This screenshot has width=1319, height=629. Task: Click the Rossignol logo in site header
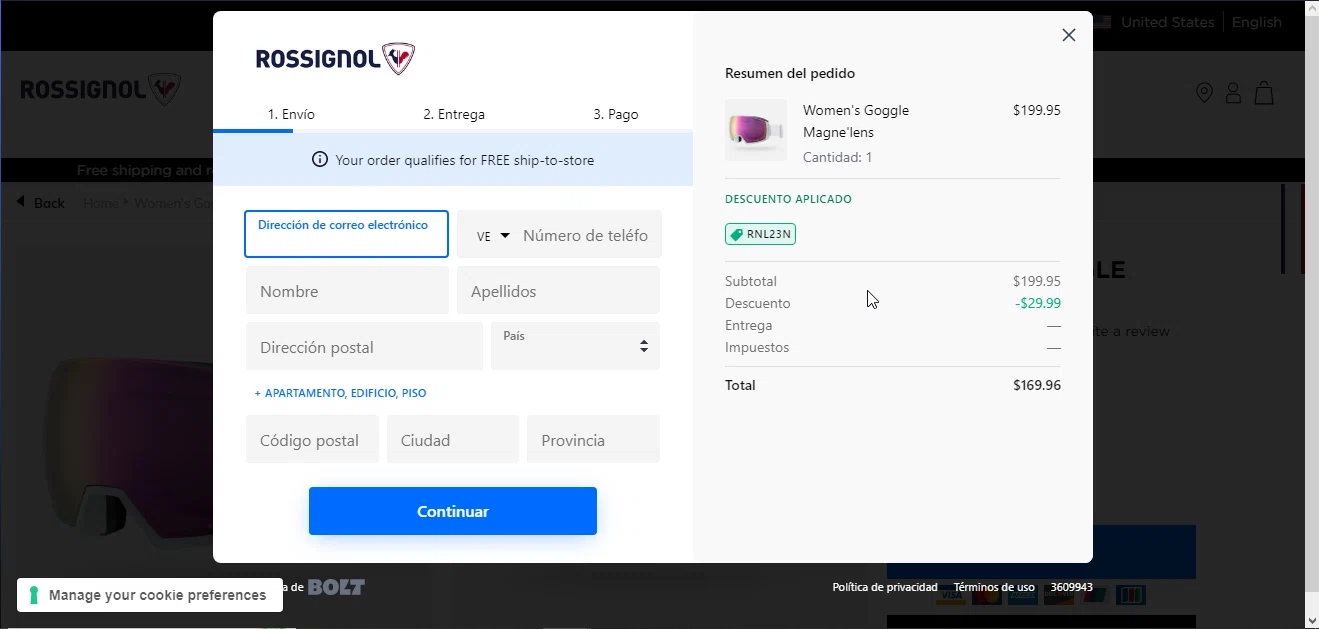tap(100, 89)
